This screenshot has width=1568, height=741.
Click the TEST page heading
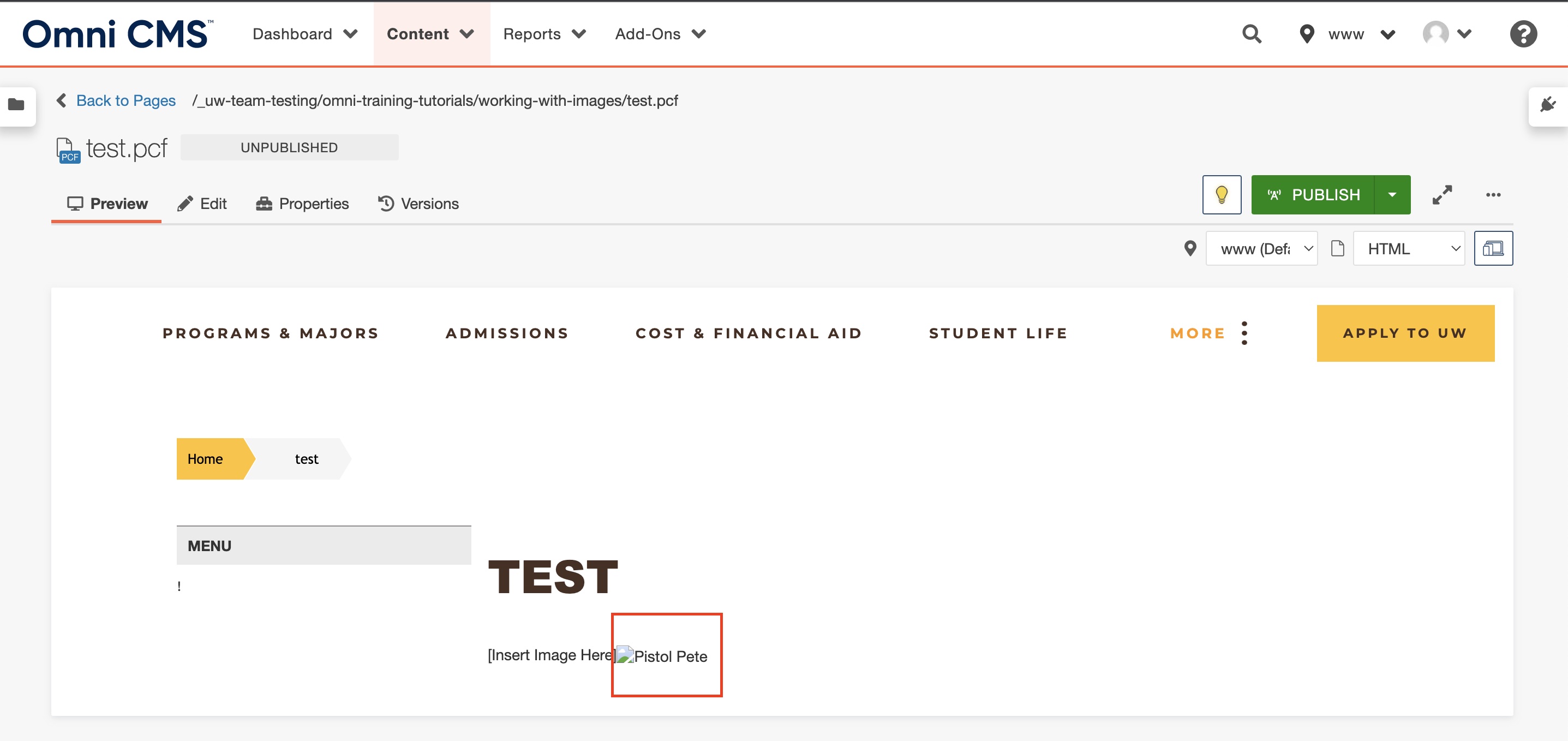553,577
